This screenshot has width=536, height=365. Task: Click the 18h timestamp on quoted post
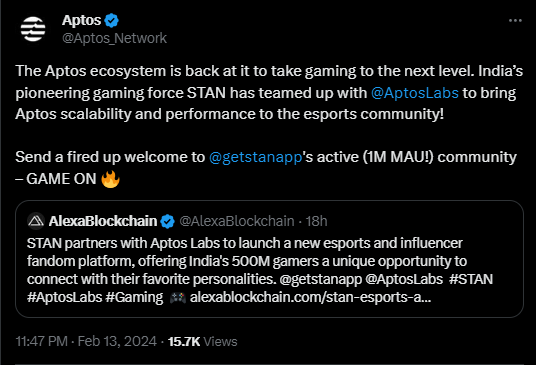click(x=316, y=221)
